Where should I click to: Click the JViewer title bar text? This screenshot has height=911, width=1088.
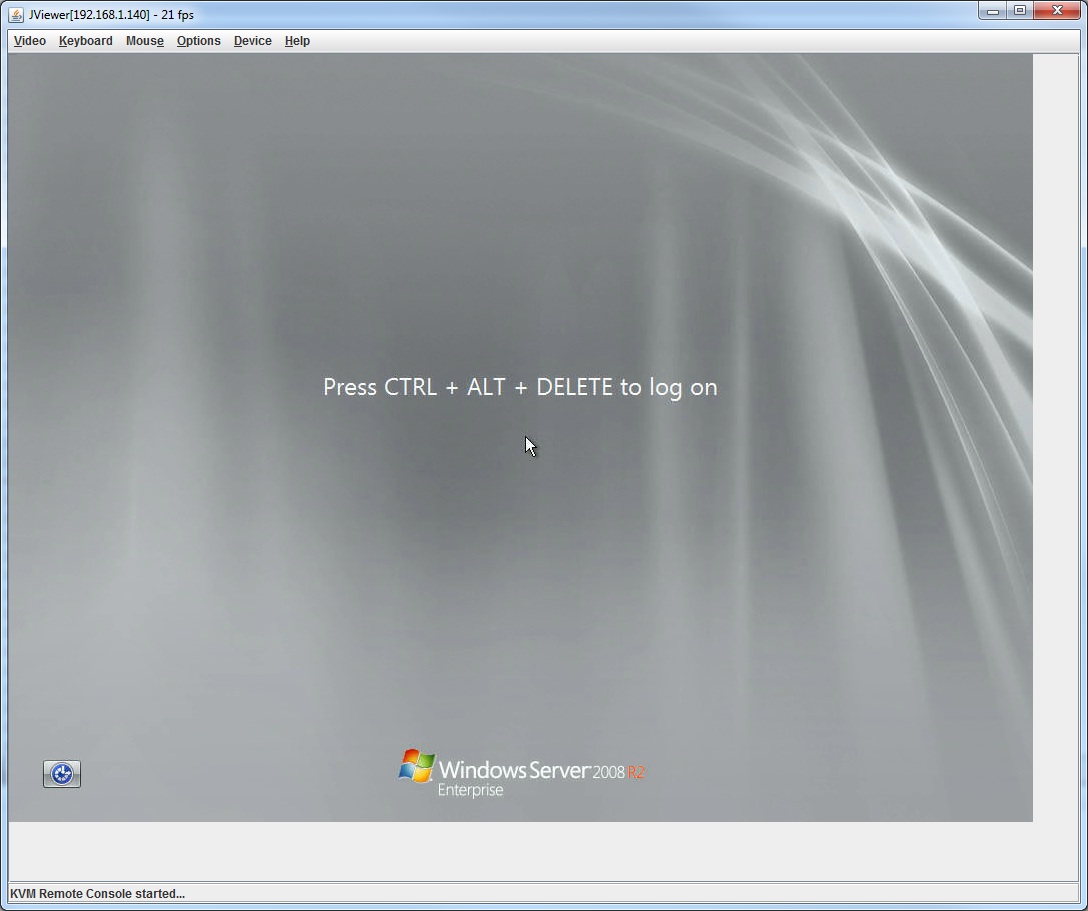coord(112,15)
